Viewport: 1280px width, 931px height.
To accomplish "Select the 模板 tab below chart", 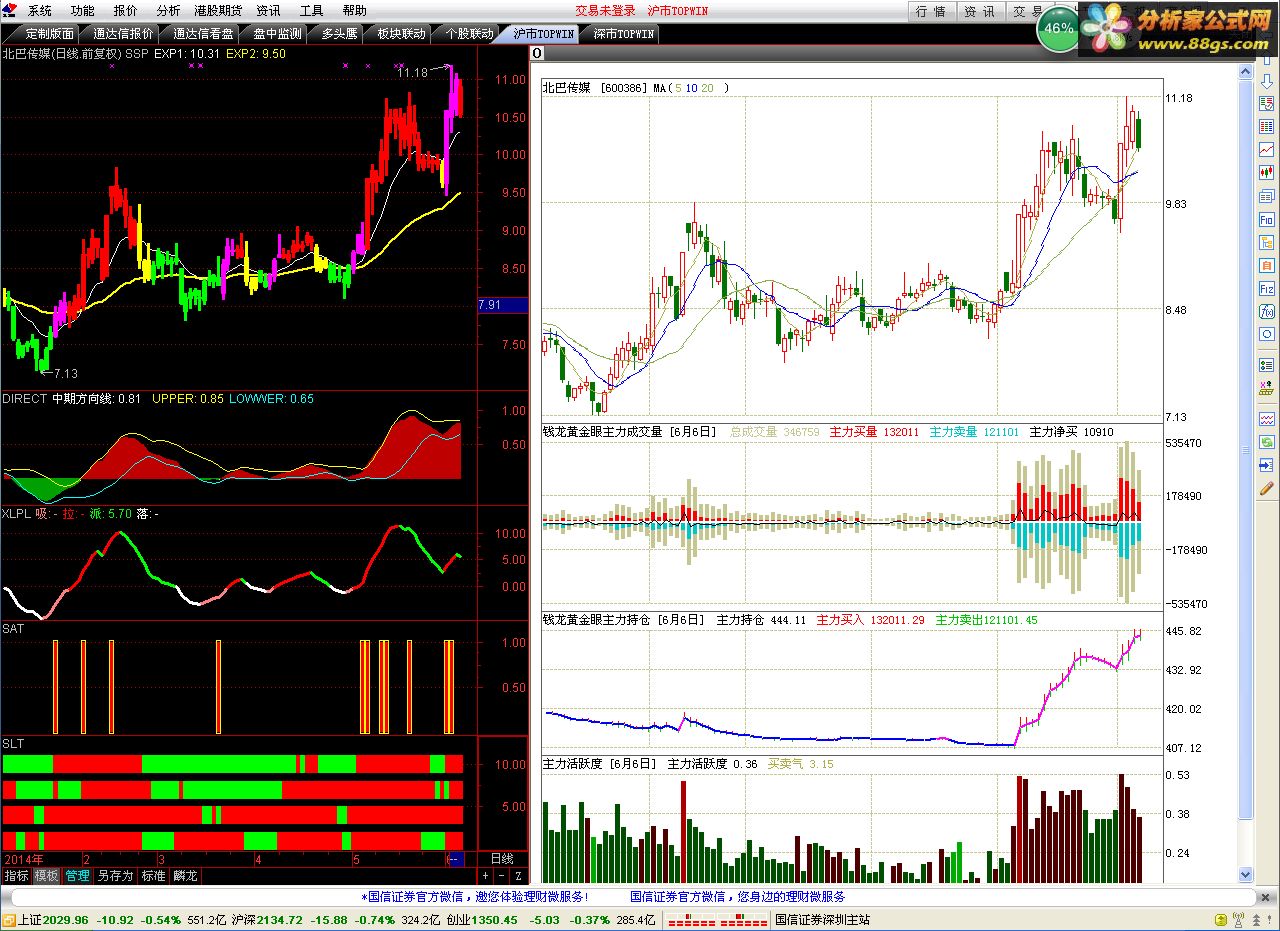I will (47, 876).
